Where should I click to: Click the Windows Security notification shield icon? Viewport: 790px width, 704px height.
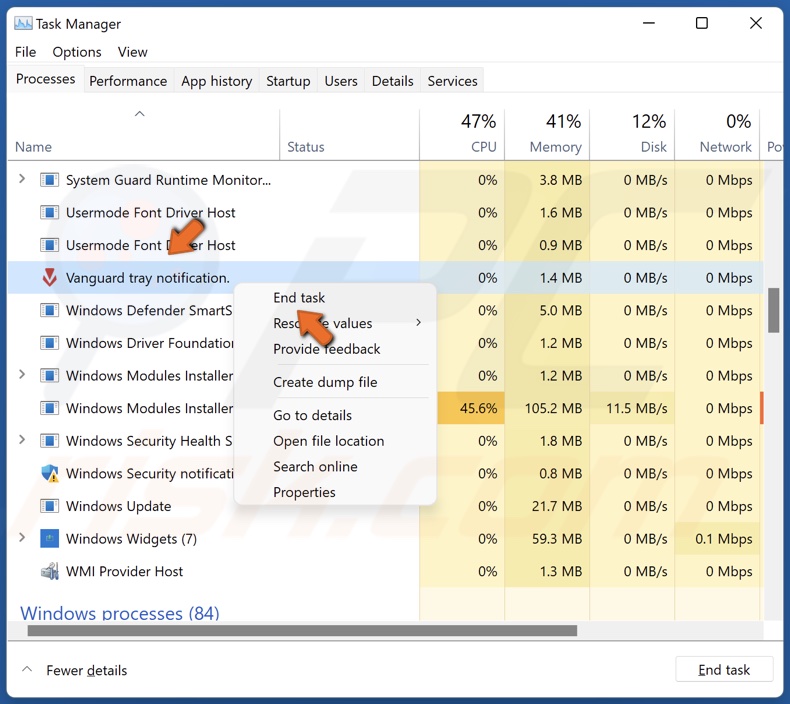point(49,473)
